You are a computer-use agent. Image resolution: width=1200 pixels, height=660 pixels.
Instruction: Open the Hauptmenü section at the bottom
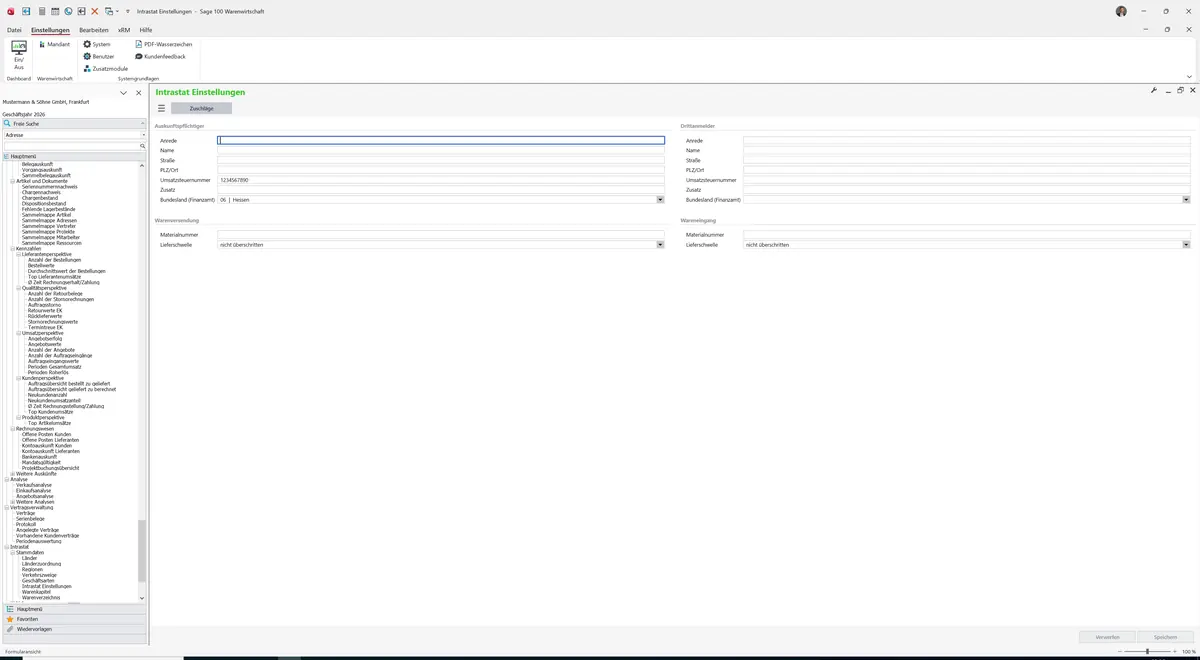click(x=75, y=609)
